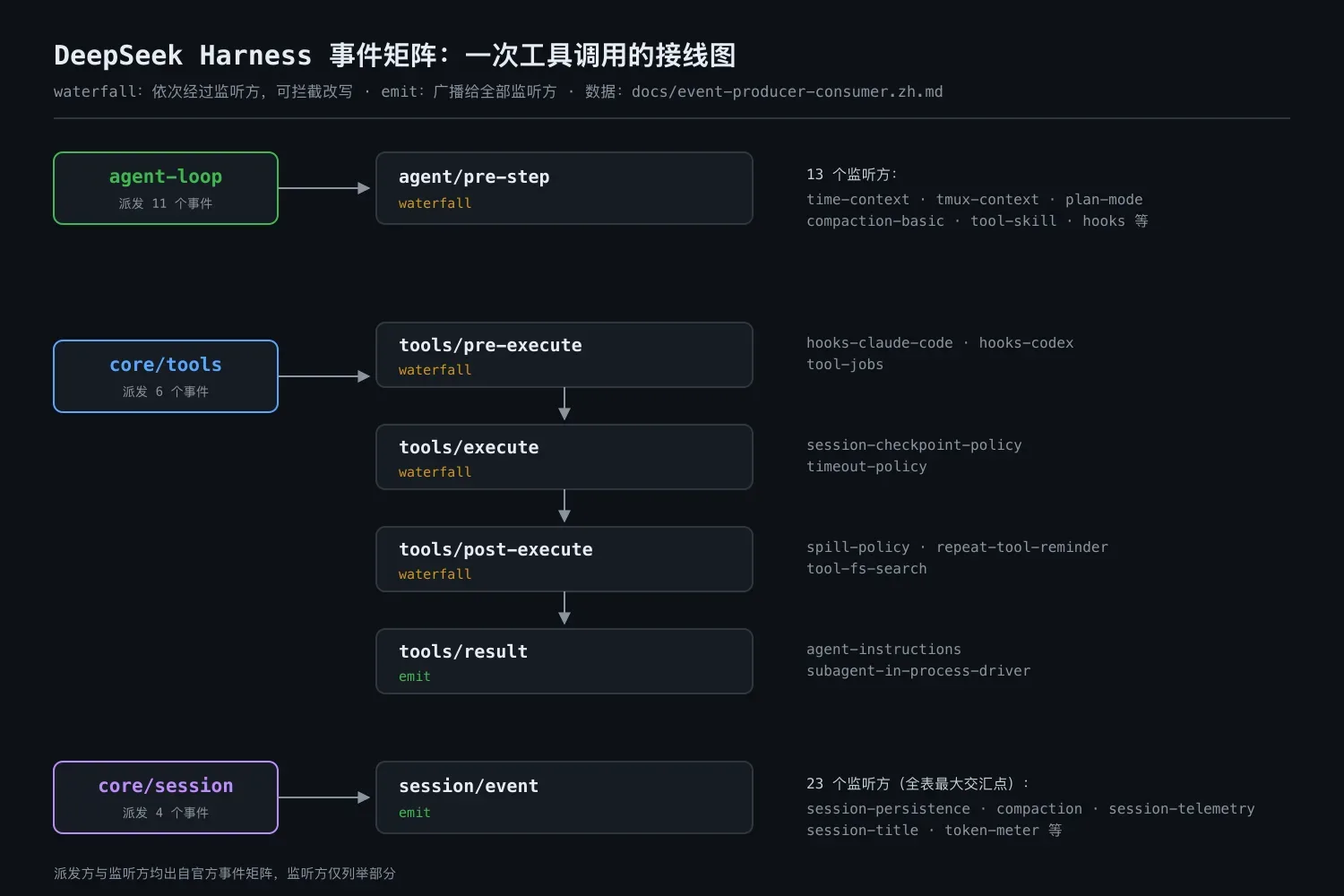Image resolution: width=1344 pixels, height=896 pixels.
Task: Click the tools/result event node
Action: [564, 661]
